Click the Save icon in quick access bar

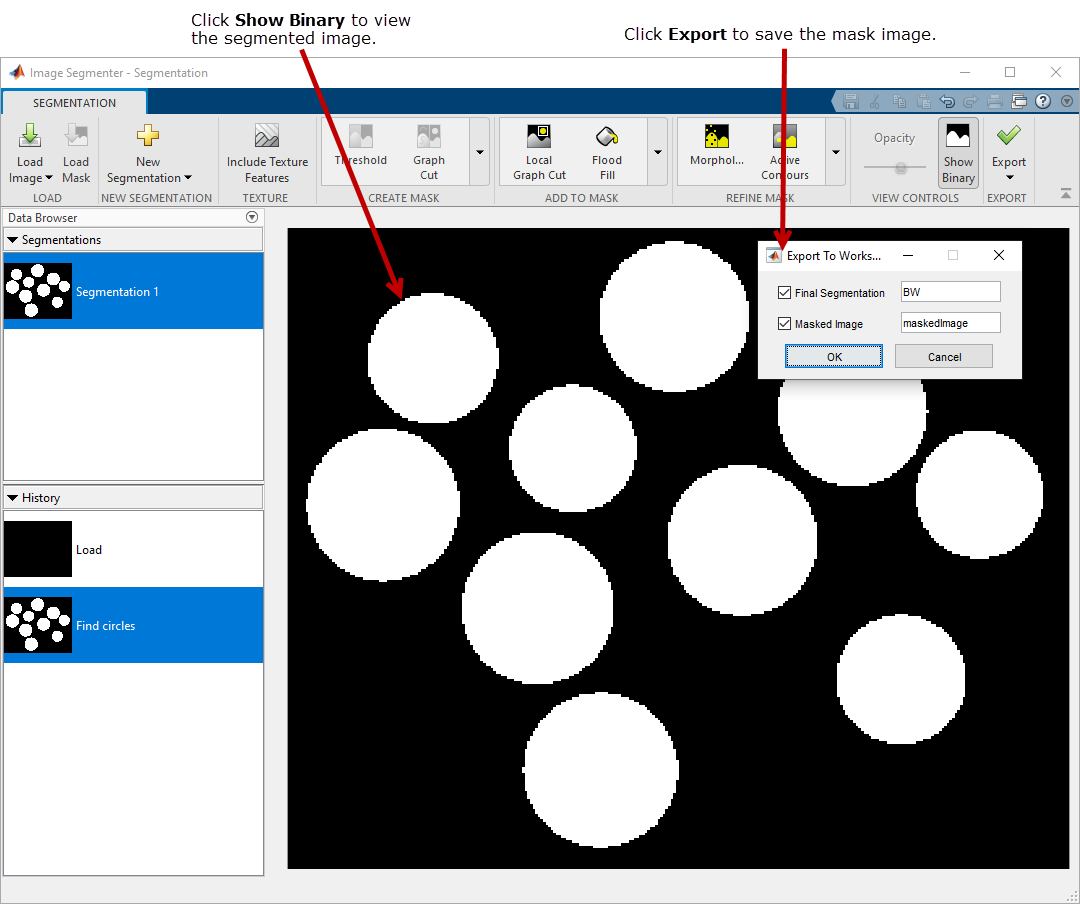851,101
